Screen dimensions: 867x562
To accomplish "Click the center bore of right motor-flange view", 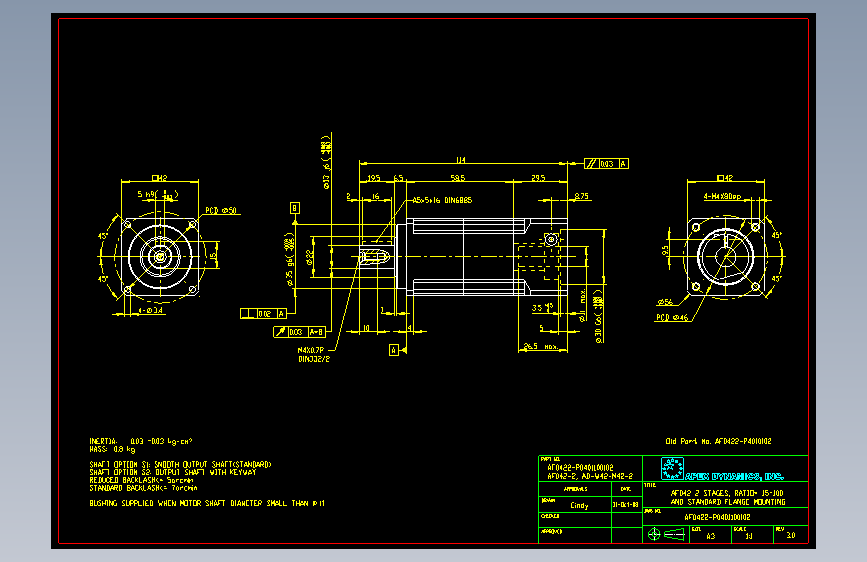I will pyautogui.click(x=725, y=257).
